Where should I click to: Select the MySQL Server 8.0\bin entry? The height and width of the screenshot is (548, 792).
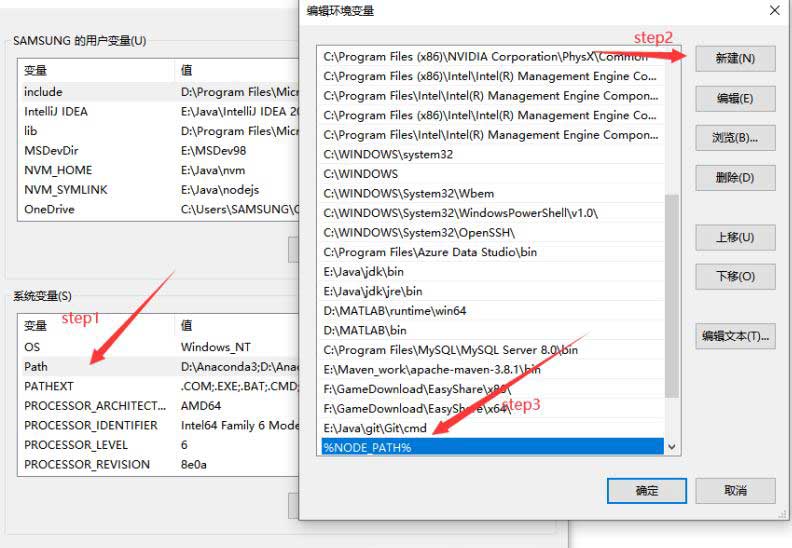(x=492, y=350)
